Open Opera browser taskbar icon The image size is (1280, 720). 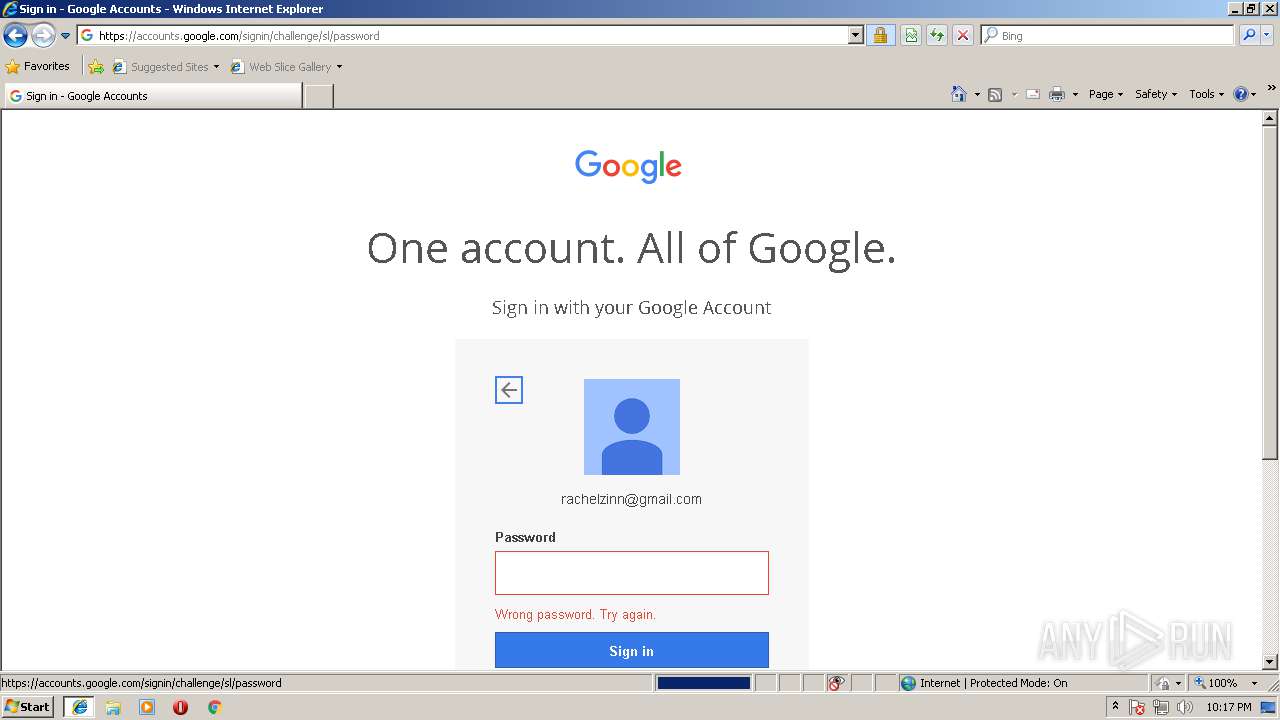tap(180, 707)
